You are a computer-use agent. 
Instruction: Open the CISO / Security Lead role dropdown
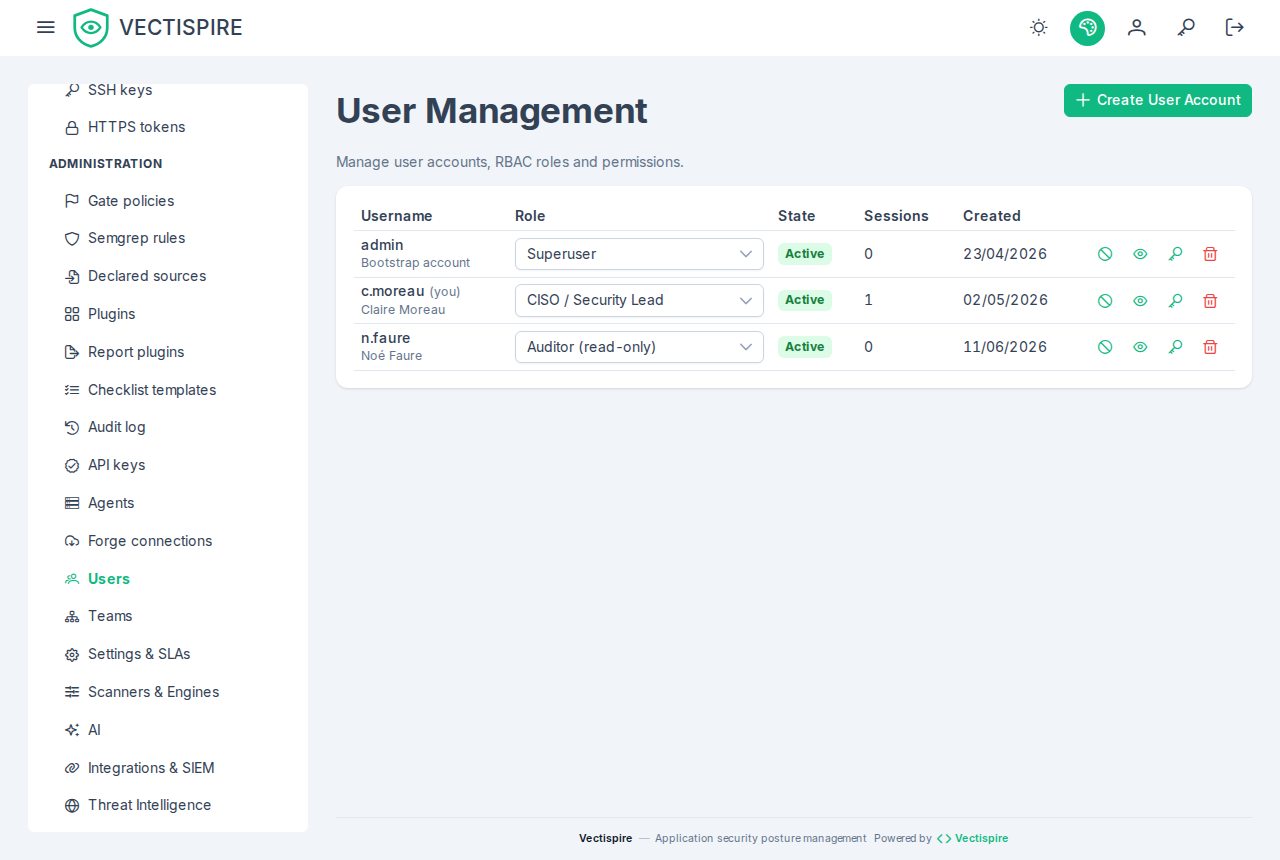pos(639,300)
